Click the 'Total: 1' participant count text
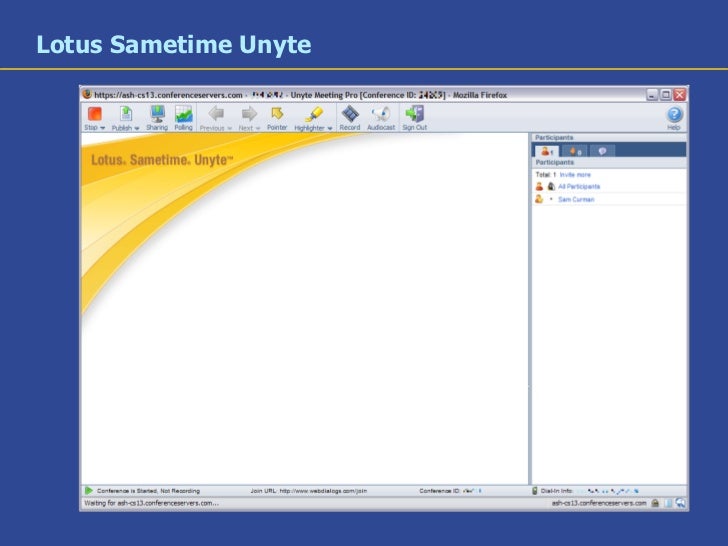This screenshot has height=546, width=728. (546, 175)
